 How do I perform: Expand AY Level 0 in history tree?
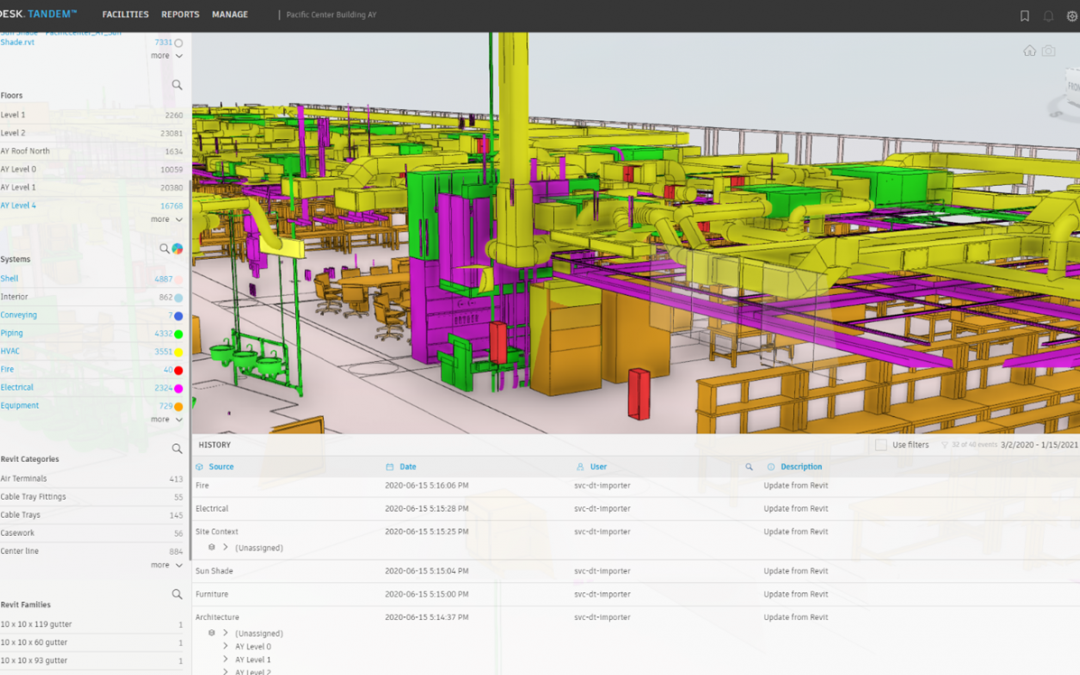tap(225, 646)
